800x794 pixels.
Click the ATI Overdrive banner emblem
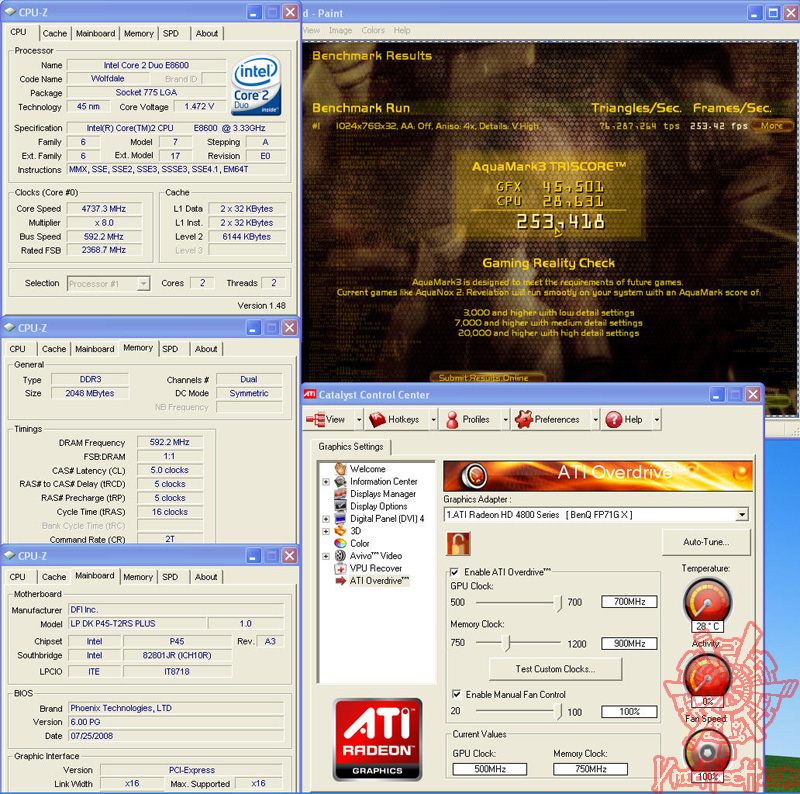[x=474, y=476]
